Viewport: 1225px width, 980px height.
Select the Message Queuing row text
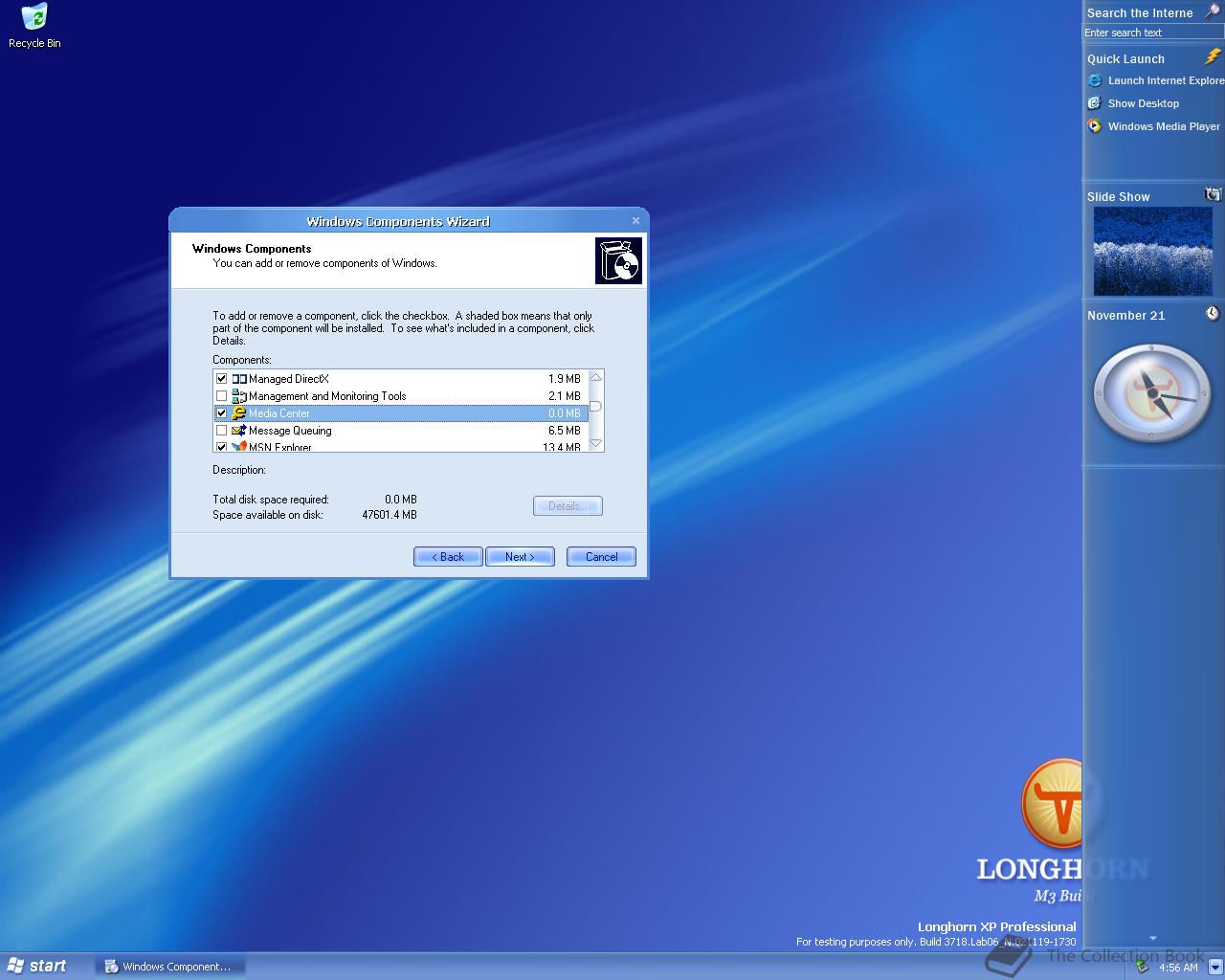290,431
